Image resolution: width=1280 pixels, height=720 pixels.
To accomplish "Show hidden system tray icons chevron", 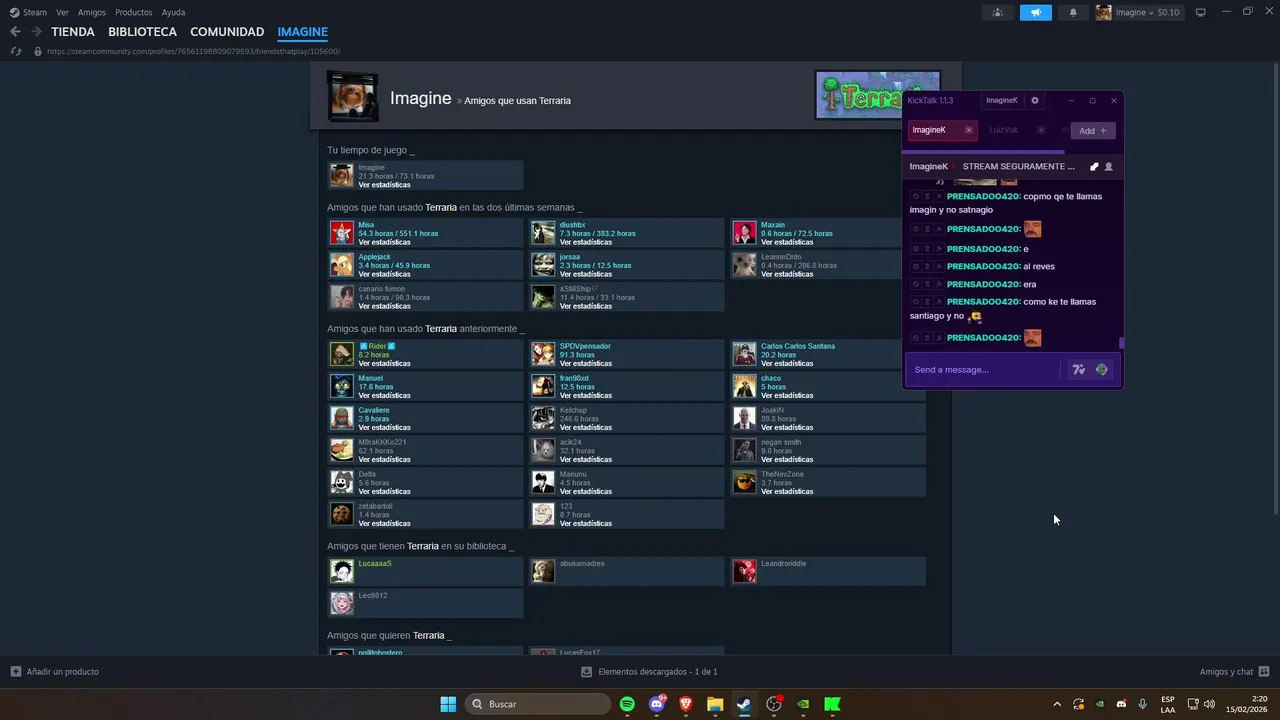I will [x=1057, y=704].
